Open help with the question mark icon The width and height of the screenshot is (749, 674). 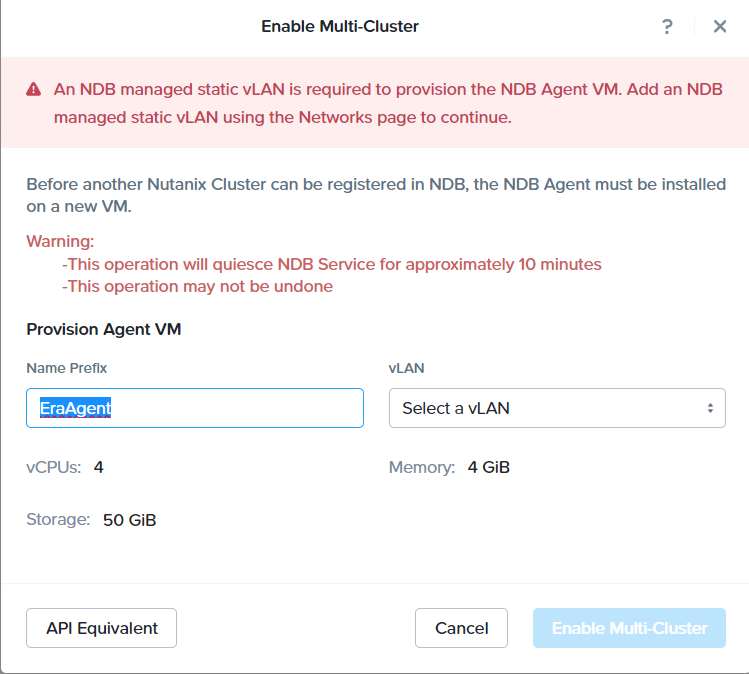pos(667,27)
